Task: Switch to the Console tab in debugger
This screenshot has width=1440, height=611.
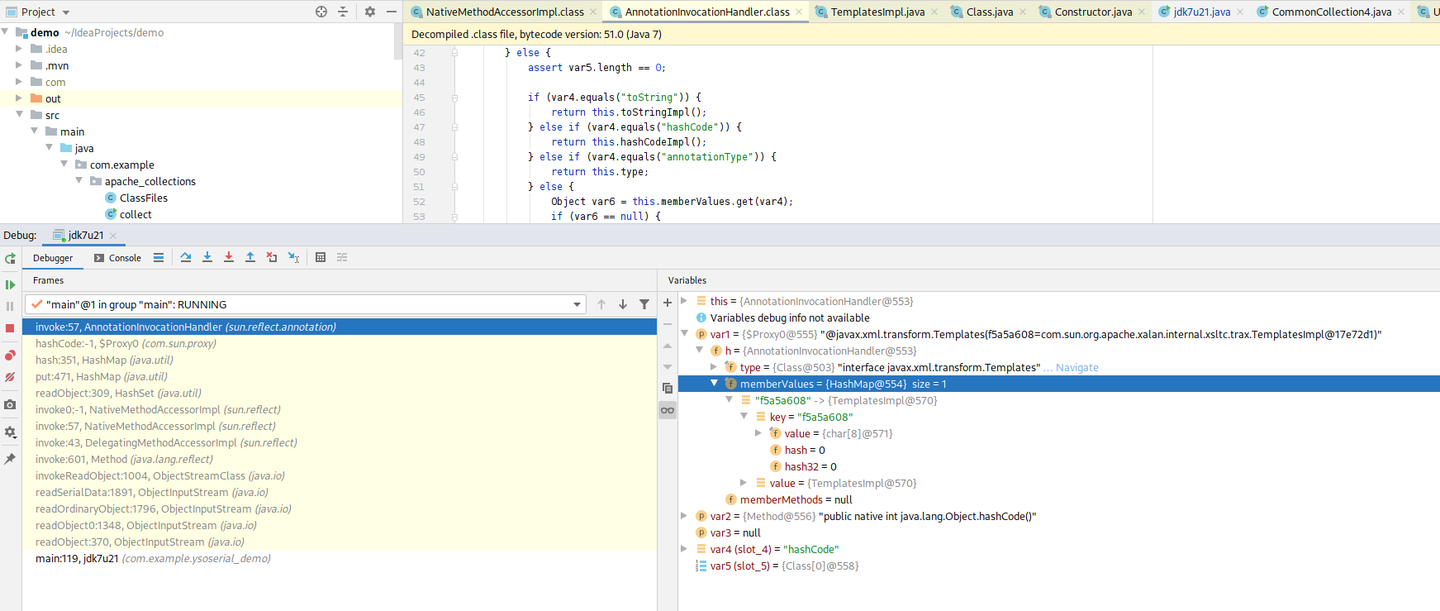Action: pos(117,258)
